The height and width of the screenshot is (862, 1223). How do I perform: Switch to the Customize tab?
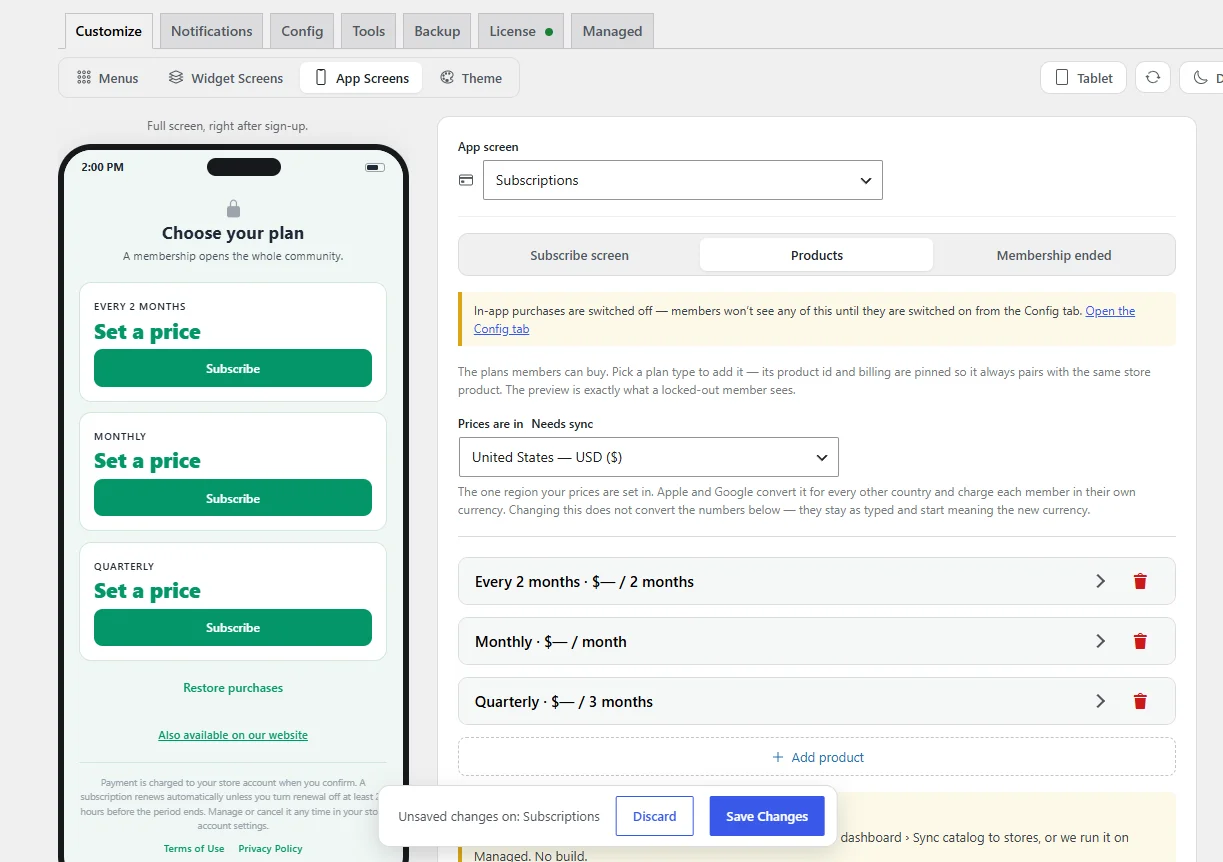109,31
